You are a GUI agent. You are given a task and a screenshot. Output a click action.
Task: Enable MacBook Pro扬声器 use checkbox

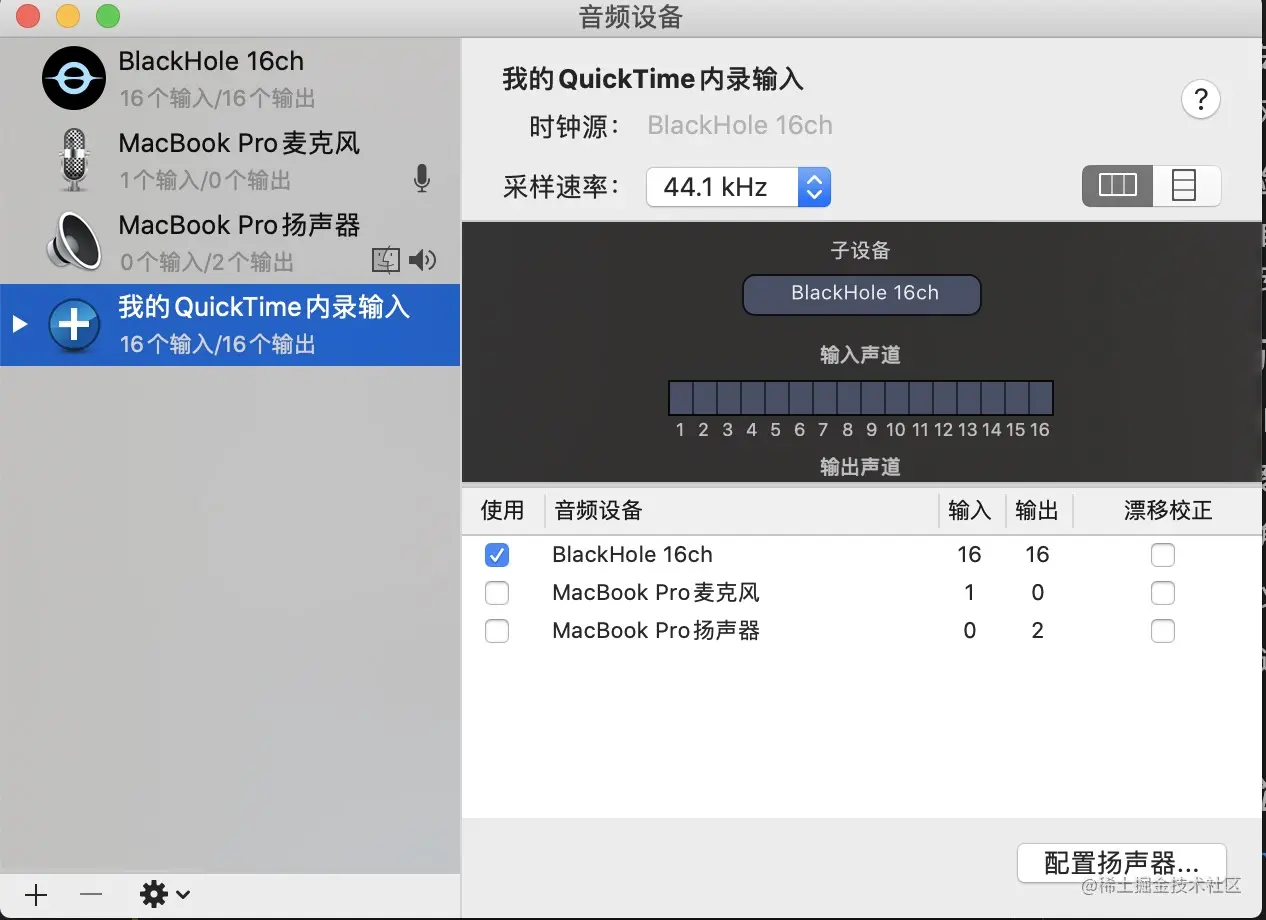point(497,631)
